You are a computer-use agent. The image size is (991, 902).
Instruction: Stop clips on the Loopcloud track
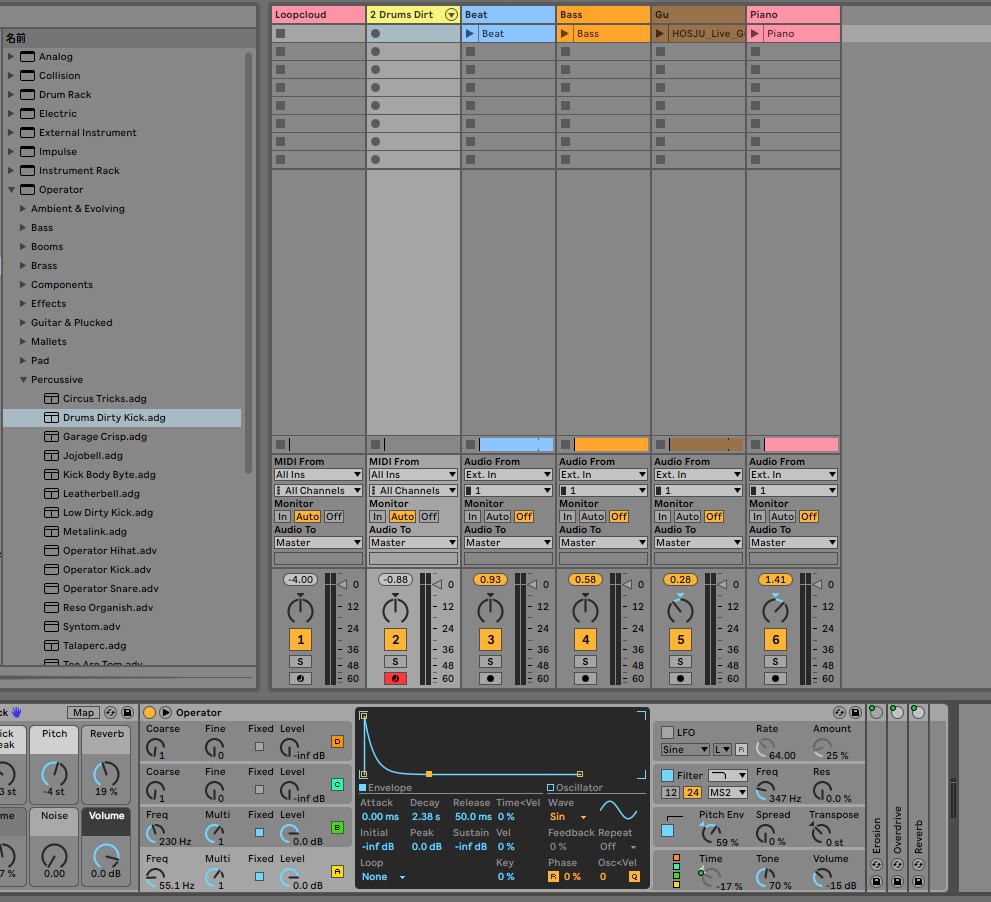(x=281, y=444)
